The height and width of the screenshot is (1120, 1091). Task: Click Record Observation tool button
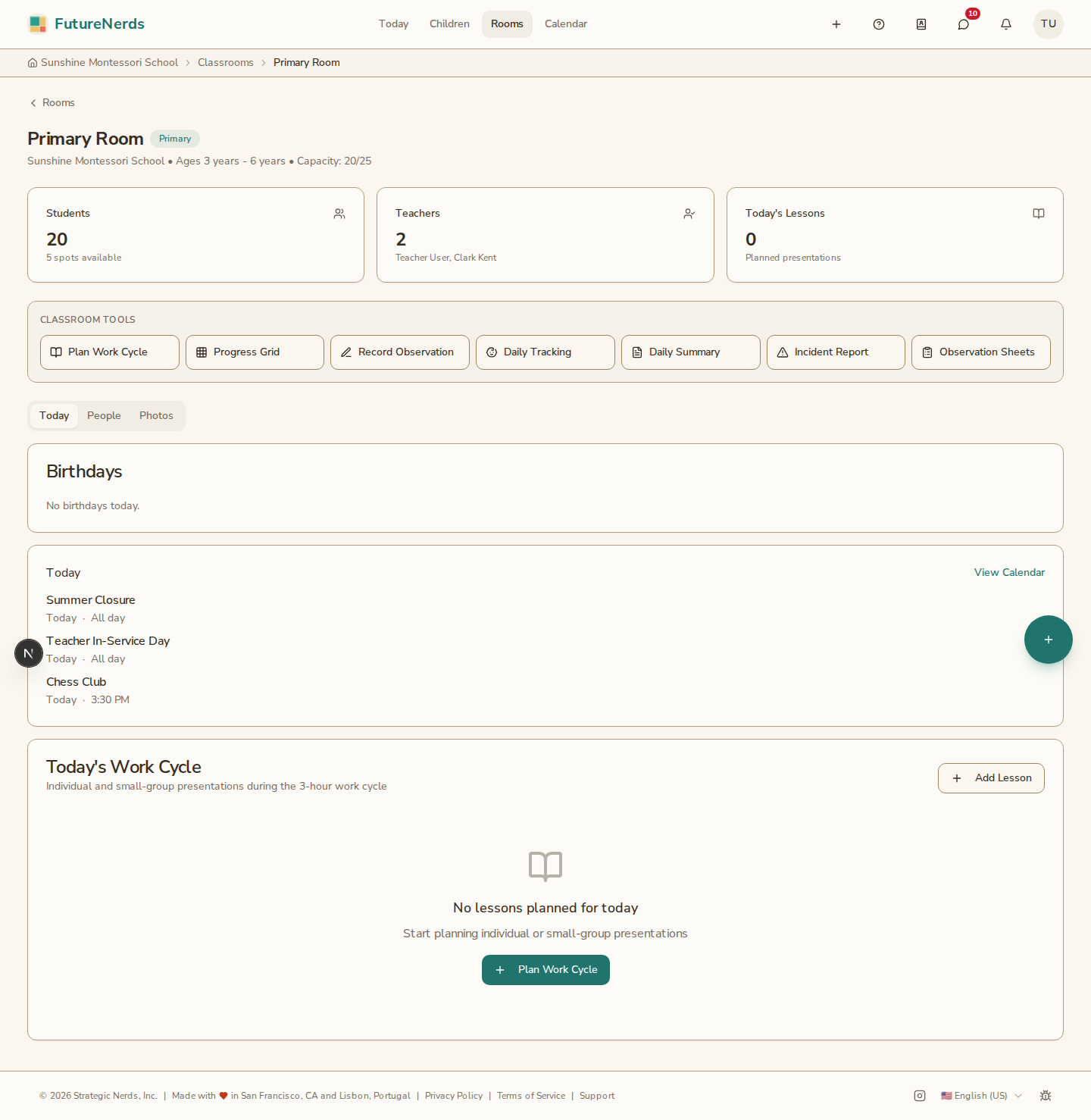(x=400, y=352)
